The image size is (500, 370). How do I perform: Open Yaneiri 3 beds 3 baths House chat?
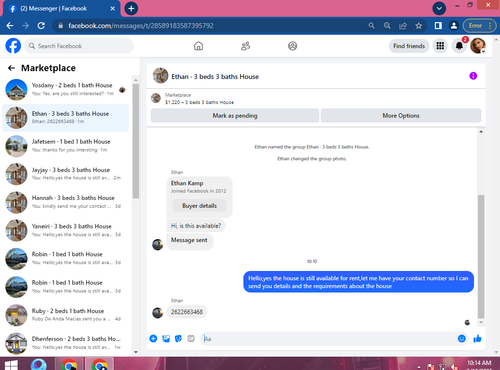click(x=65, y=230)
